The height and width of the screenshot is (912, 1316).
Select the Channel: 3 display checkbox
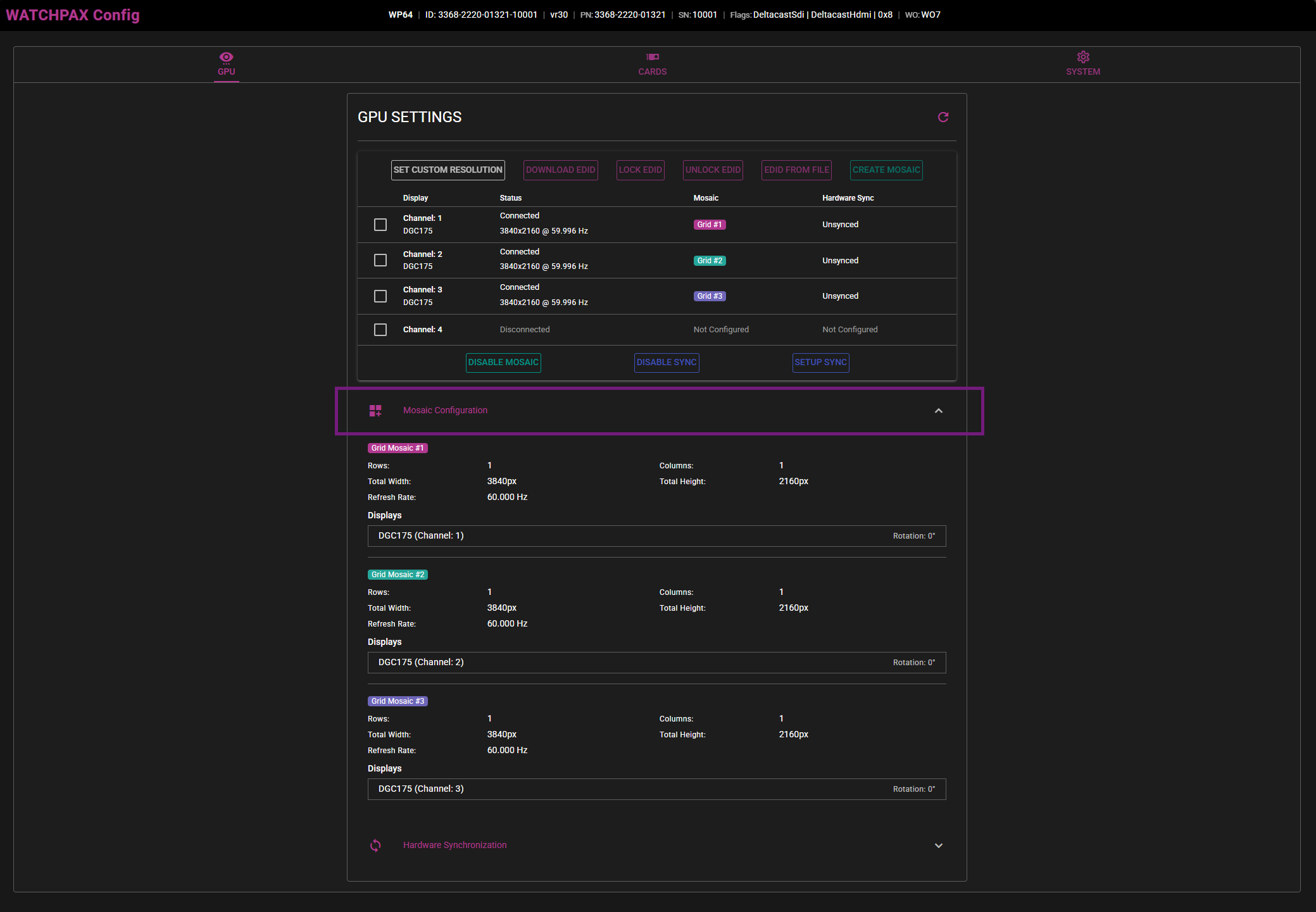pos(380,296)
